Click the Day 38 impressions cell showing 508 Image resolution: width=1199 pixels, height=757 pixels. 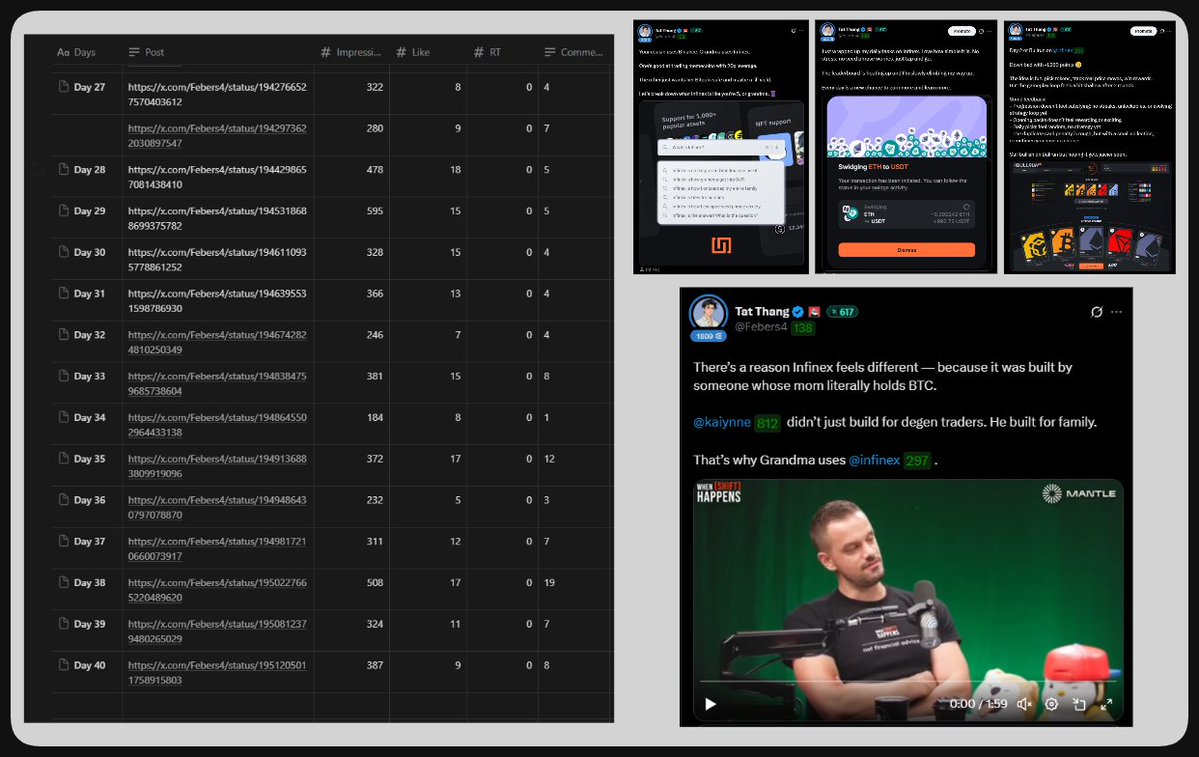point(352,590)
